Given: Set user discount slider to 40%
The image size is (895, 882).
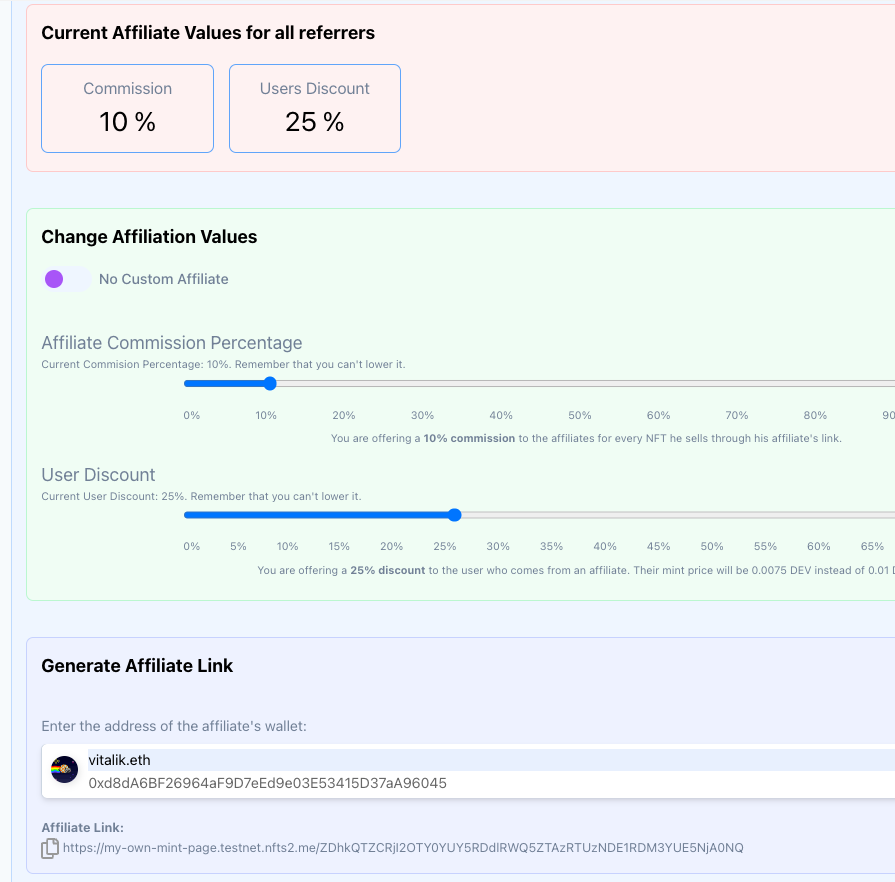Looking at the screenshot, I should 605,515.
